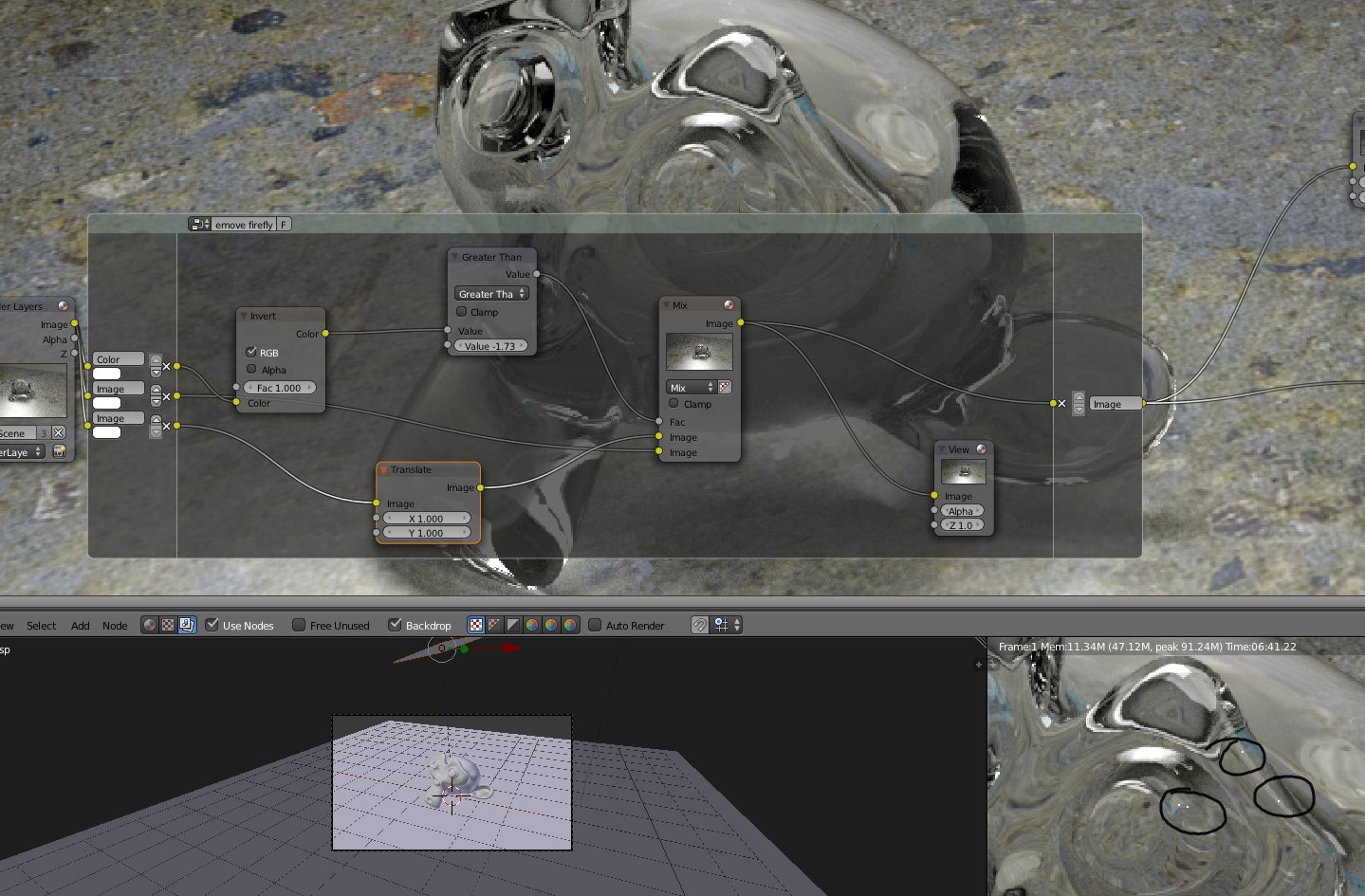Open the Node menu
The height and width of the screenshot is (896, 1365).
pyautogui.click(x=115, y=626)
